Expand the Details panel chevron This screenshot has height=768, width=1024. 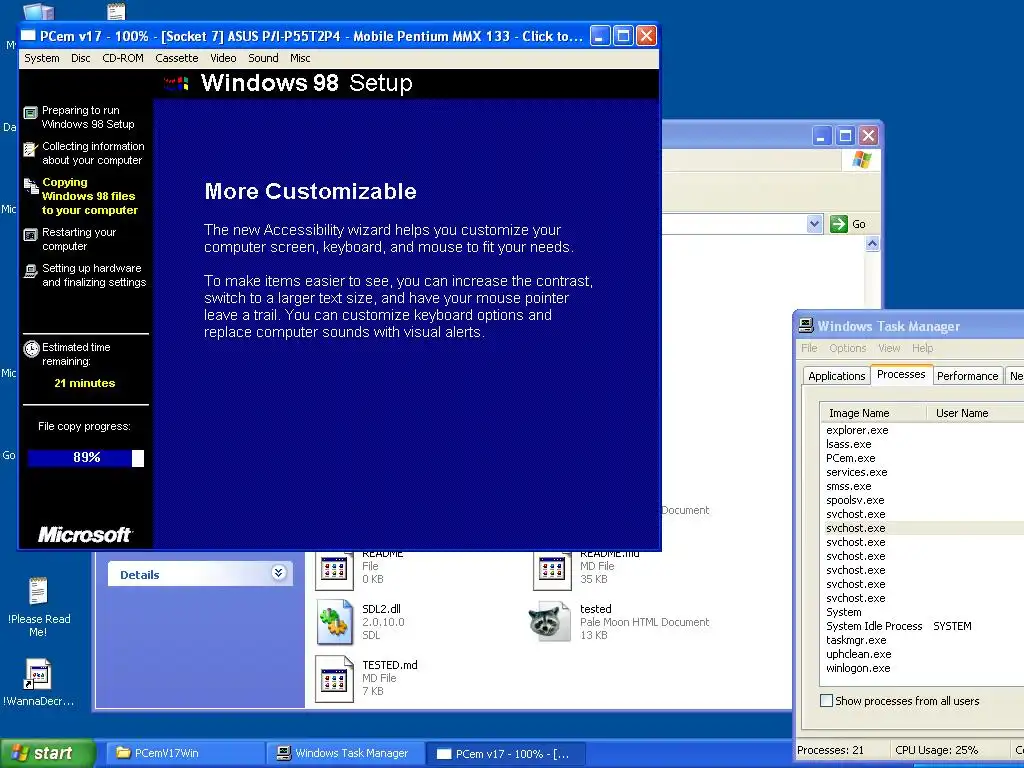[278, 573]
